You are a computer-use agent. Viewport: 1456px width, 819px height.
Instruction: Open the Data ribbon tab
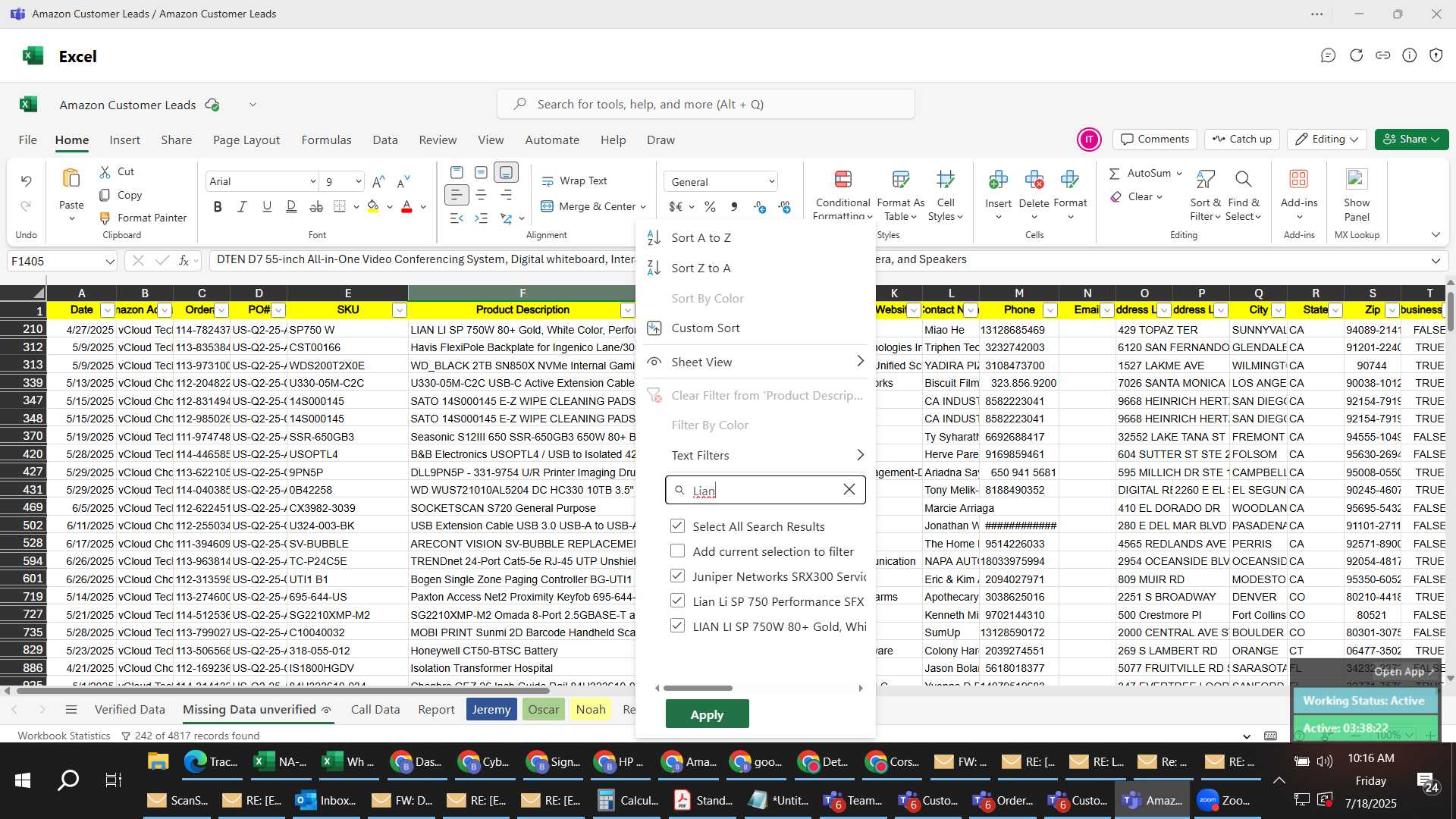pos(385,140)
